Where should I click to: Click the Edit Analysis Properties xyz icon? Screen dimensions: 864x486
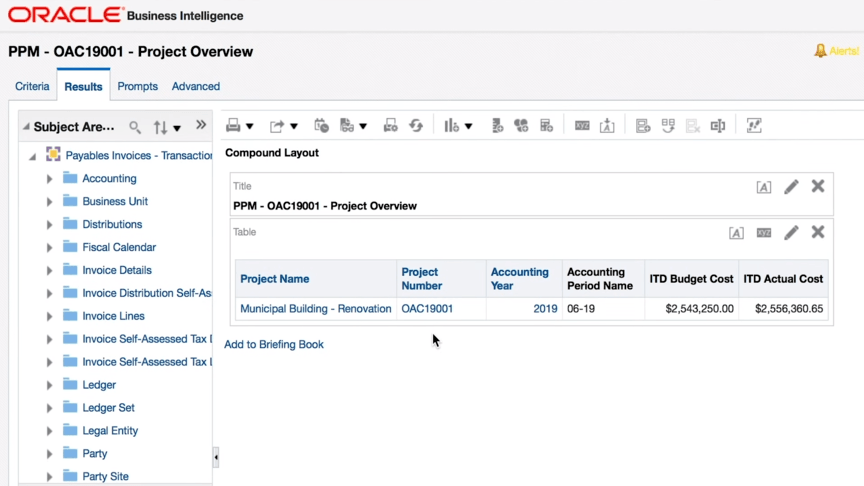pos(582,126)
